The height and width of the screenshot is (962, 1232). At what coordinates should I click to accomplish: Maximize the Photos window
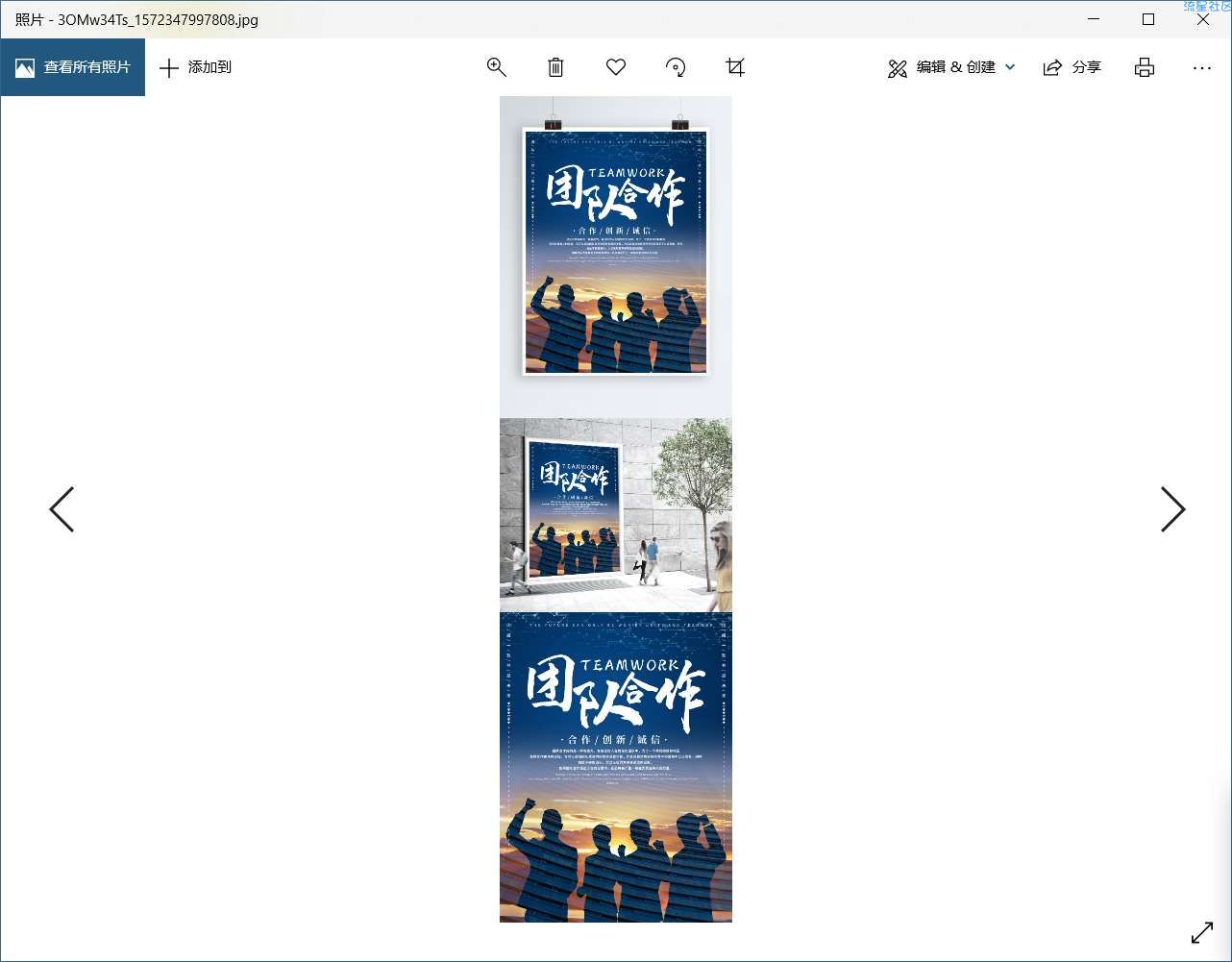(x=1147, y=19)
